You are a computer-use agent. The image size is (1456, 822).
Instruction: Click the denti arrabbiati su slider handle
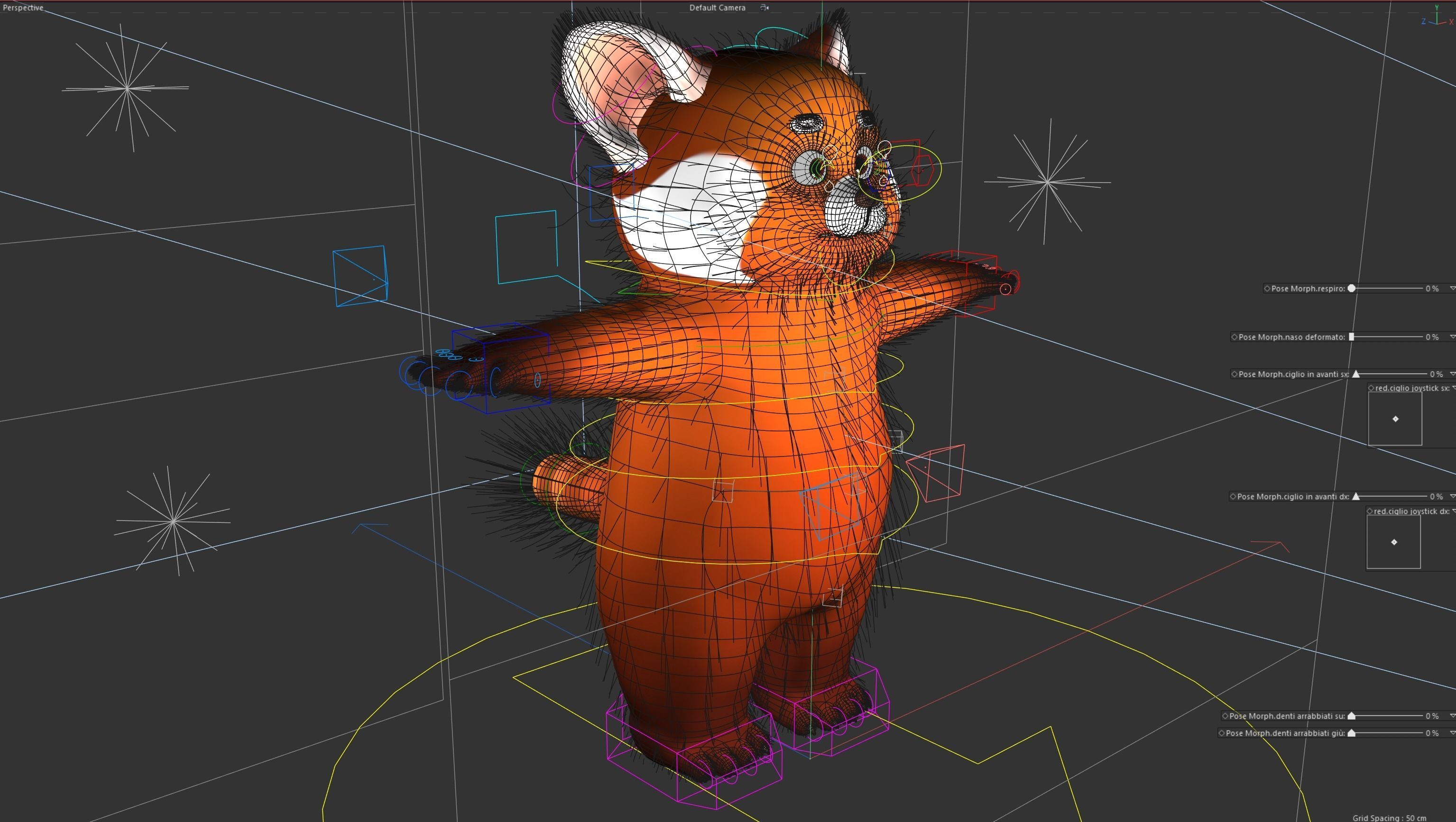coord(1352,715)
